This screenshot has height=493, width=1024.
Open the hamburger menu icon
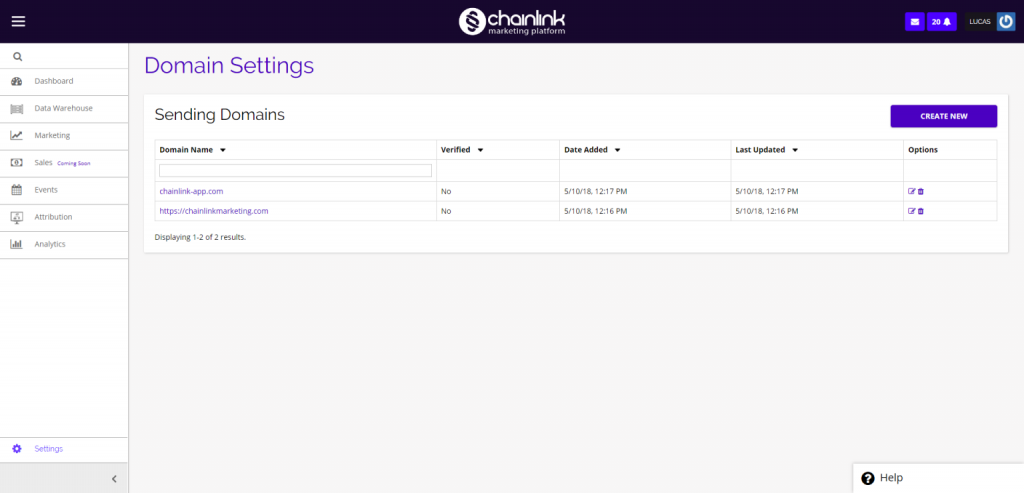[18, 22]
